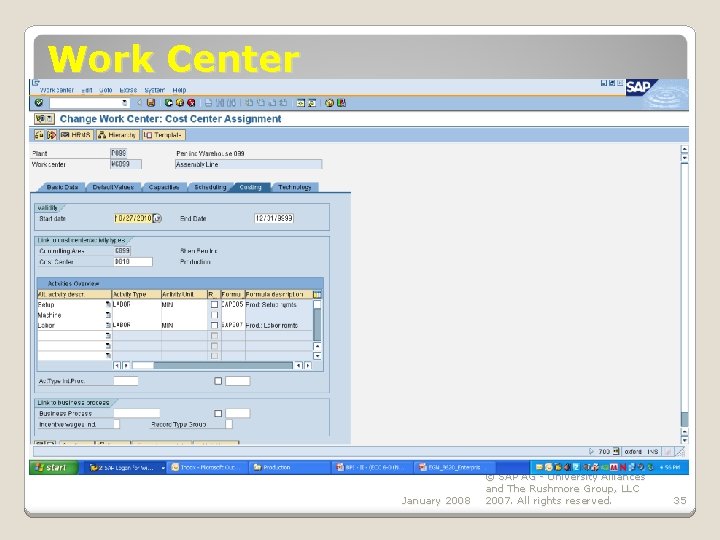Screen dimensions: 720x540
Task: Click the green Back arrow icon
Action: point(169,103)
